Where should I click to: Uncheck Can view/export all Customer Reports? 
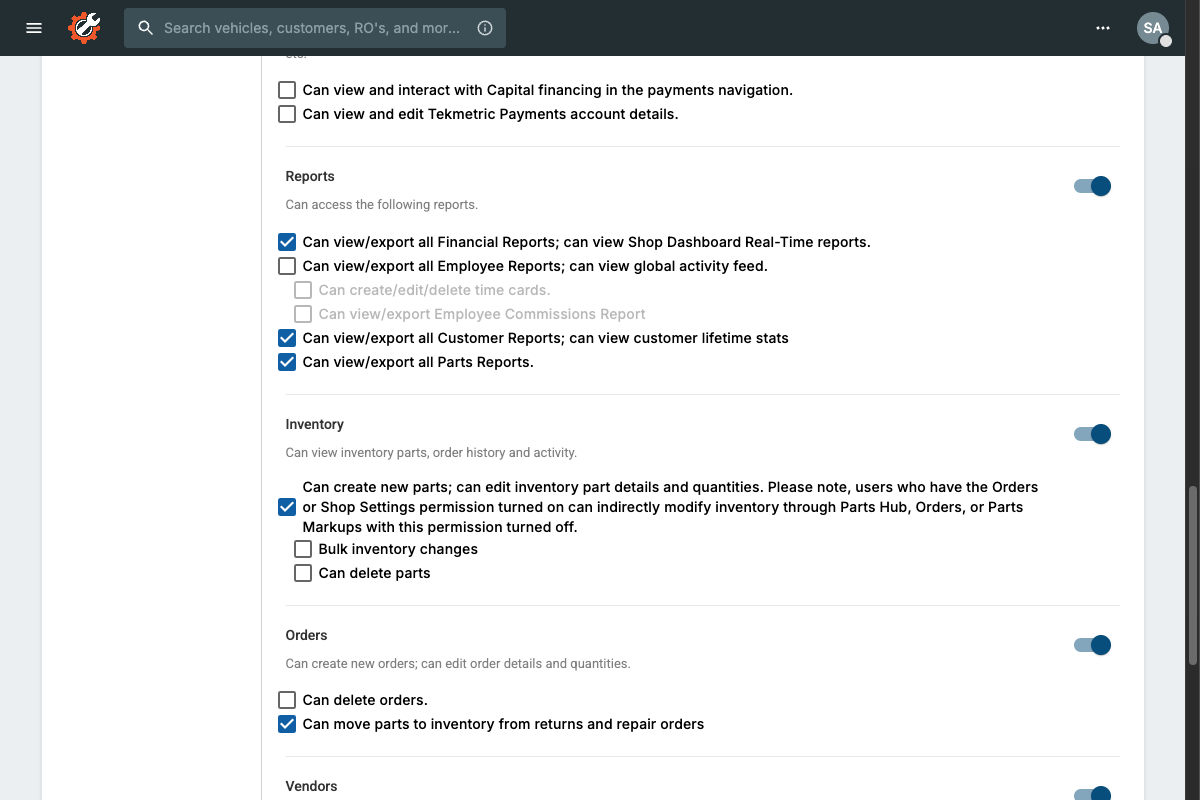point(287,338)
